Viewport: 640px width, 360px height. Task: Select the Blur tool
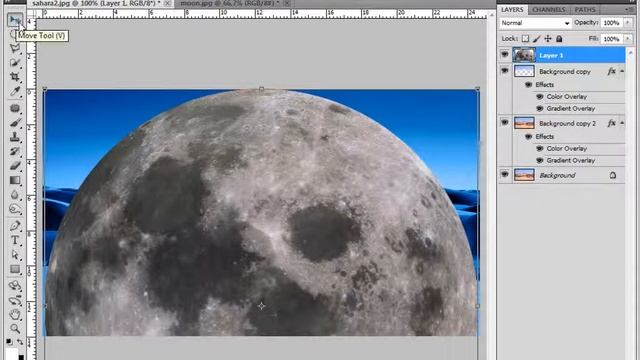pyautogui.click(x=15, y=194)
